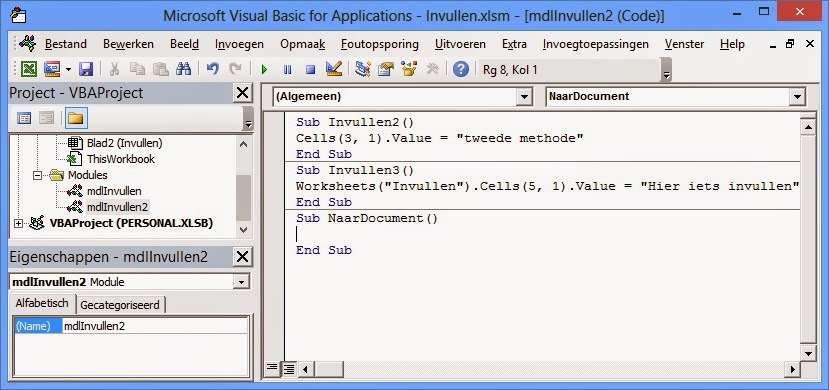The width and height of the screenshot is (829, 390).
Task: Expand VBAProject (PERSONAL.XLSB) node
Action: coord(19,224)
